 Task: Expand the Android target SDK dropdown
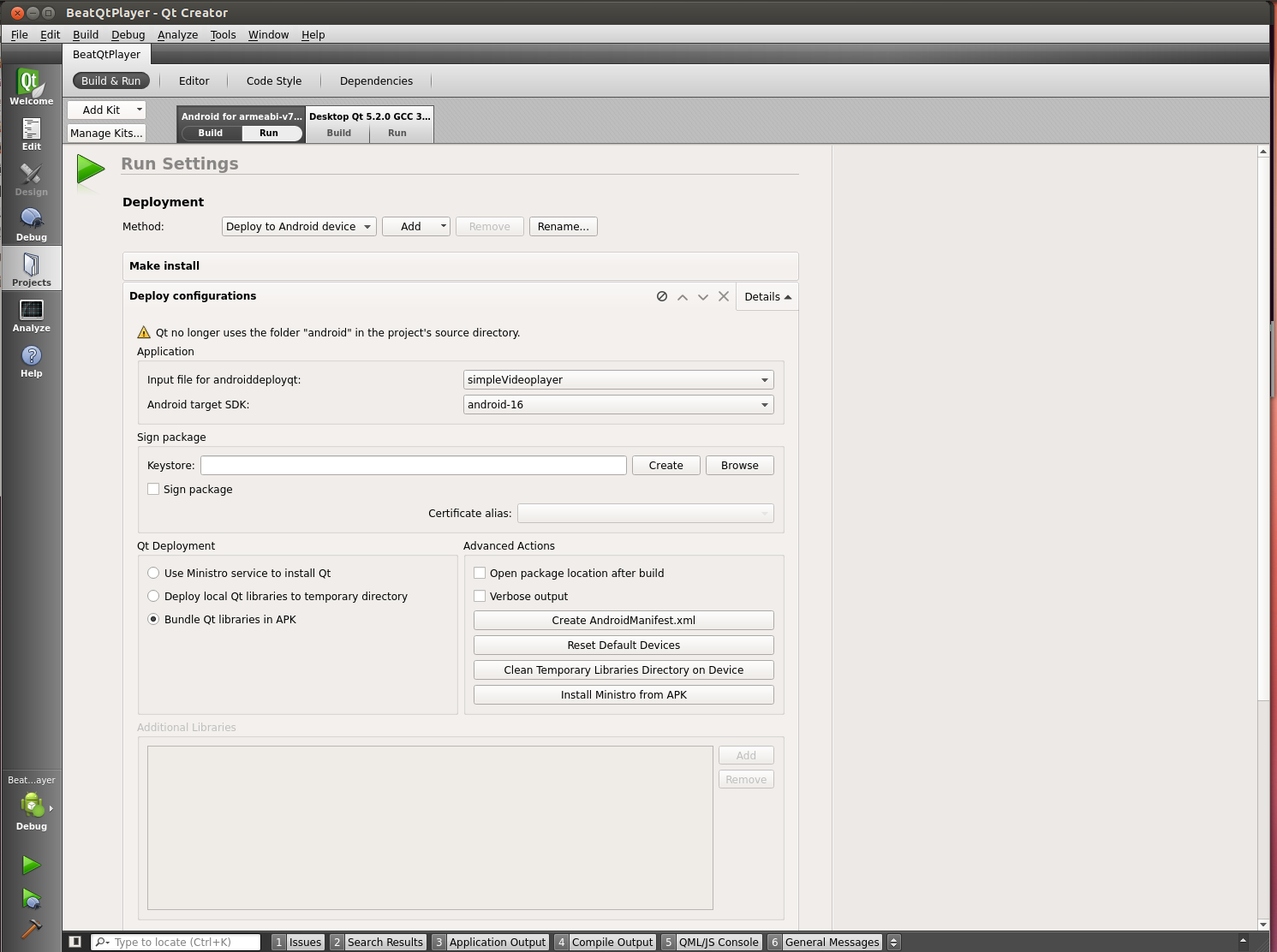(618, 404)
